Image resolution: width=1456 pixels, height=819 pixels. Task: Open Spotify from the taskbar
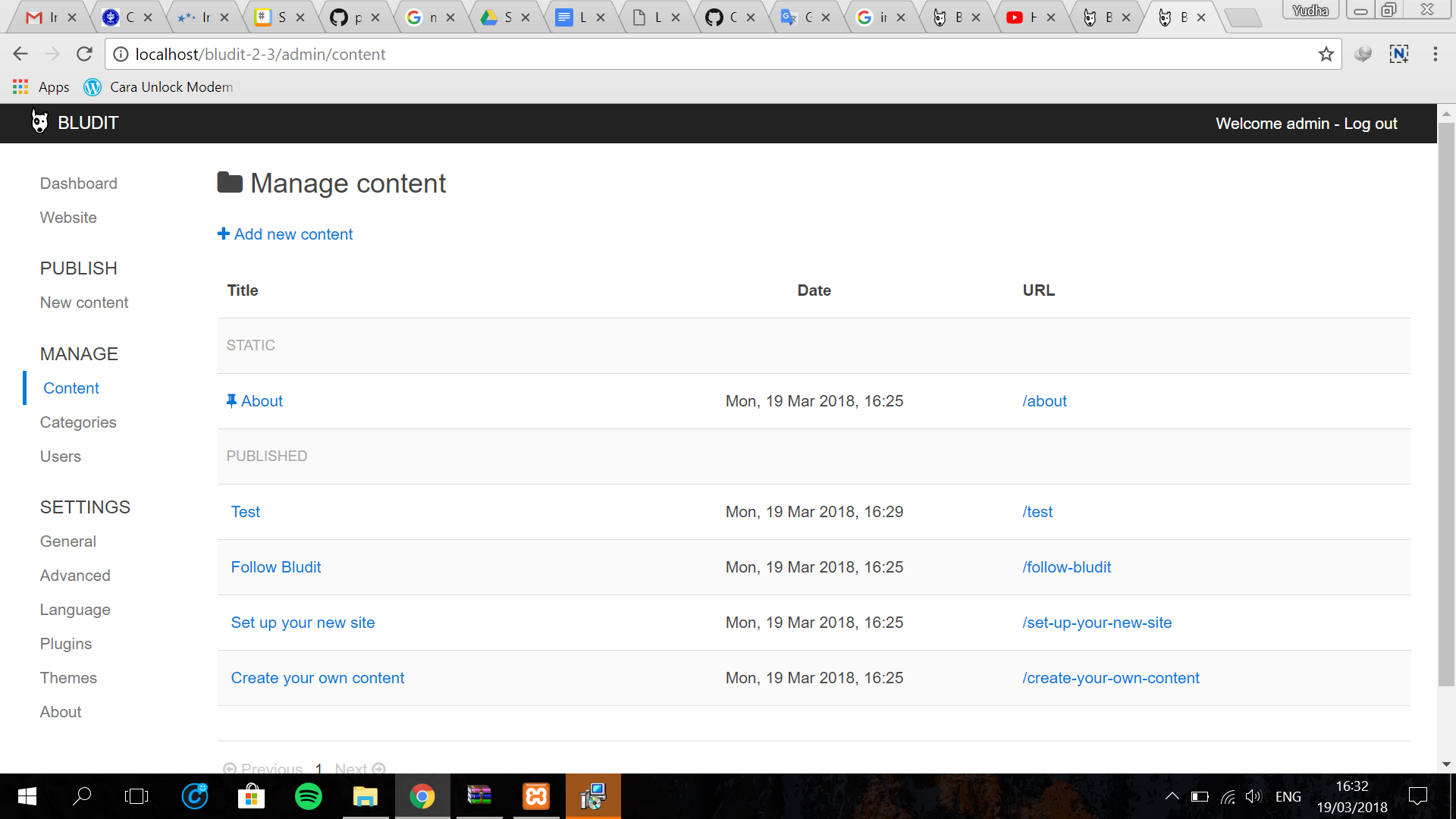(x=308, y=796)
